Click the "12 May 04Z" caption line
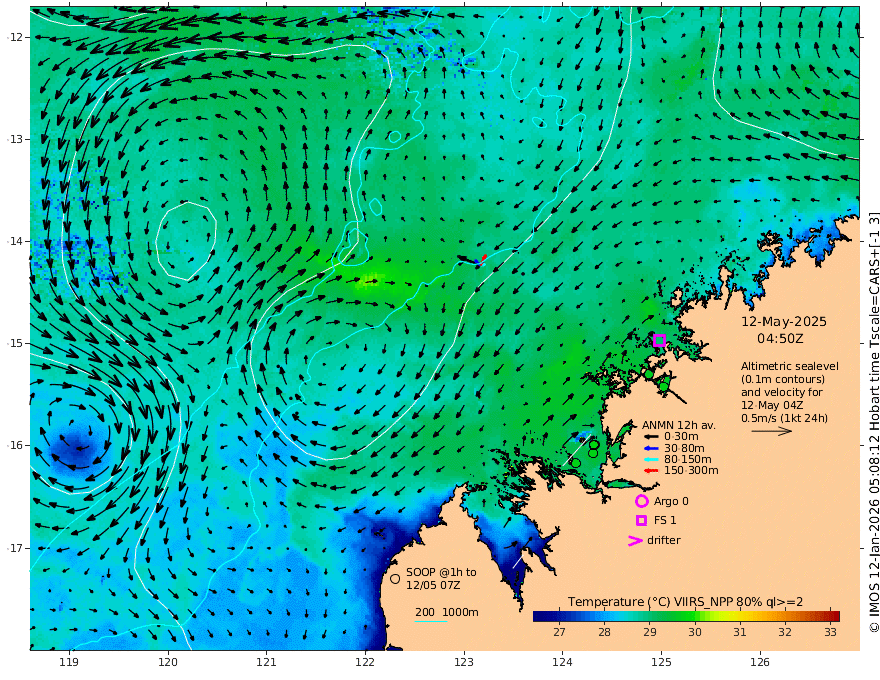 pos(772,405)
